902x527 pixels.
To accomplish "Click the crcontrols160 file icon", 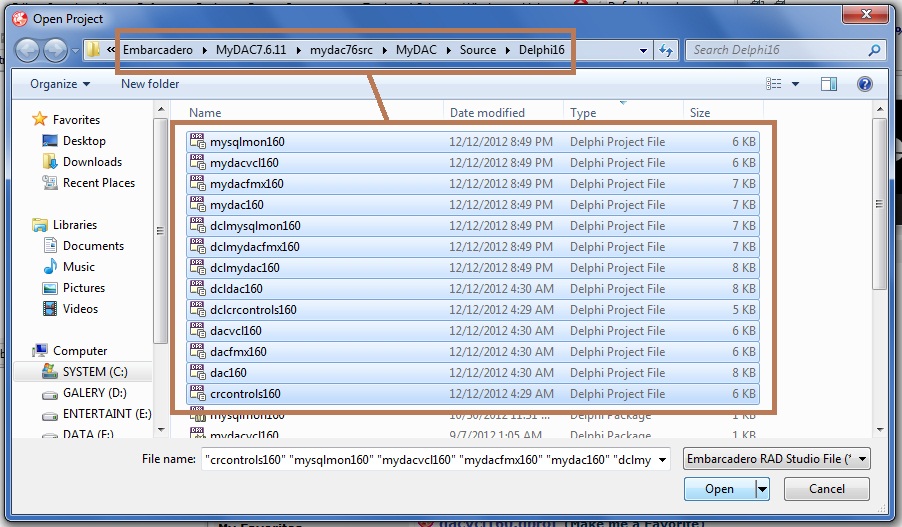I will (x=198, y=393).
